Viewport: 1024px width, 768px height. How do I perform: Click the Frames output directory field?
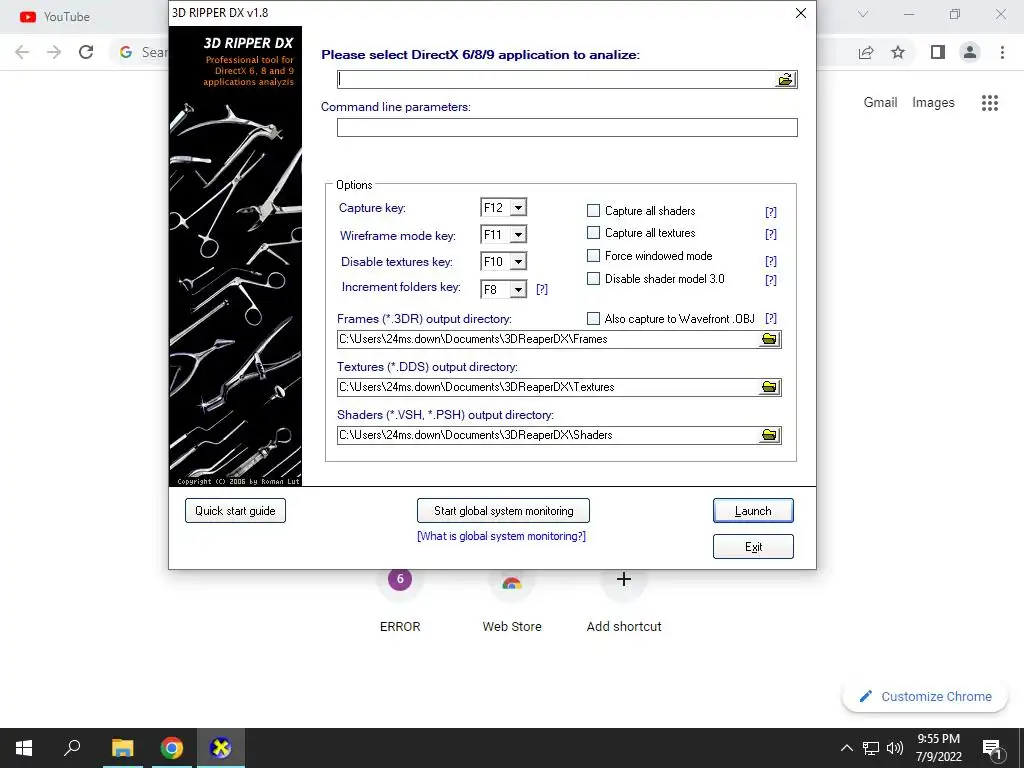(548, 339)
